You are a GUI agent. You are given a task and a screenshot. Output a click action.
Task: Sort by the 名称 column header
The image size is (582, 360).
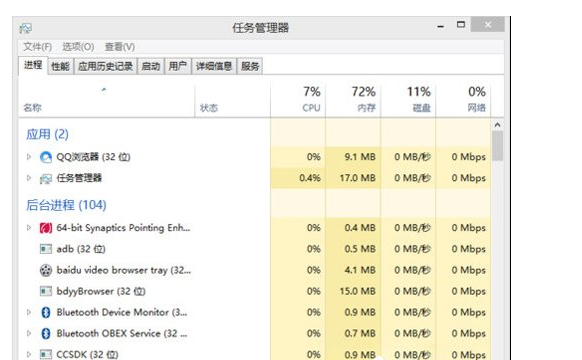(107, 101)
